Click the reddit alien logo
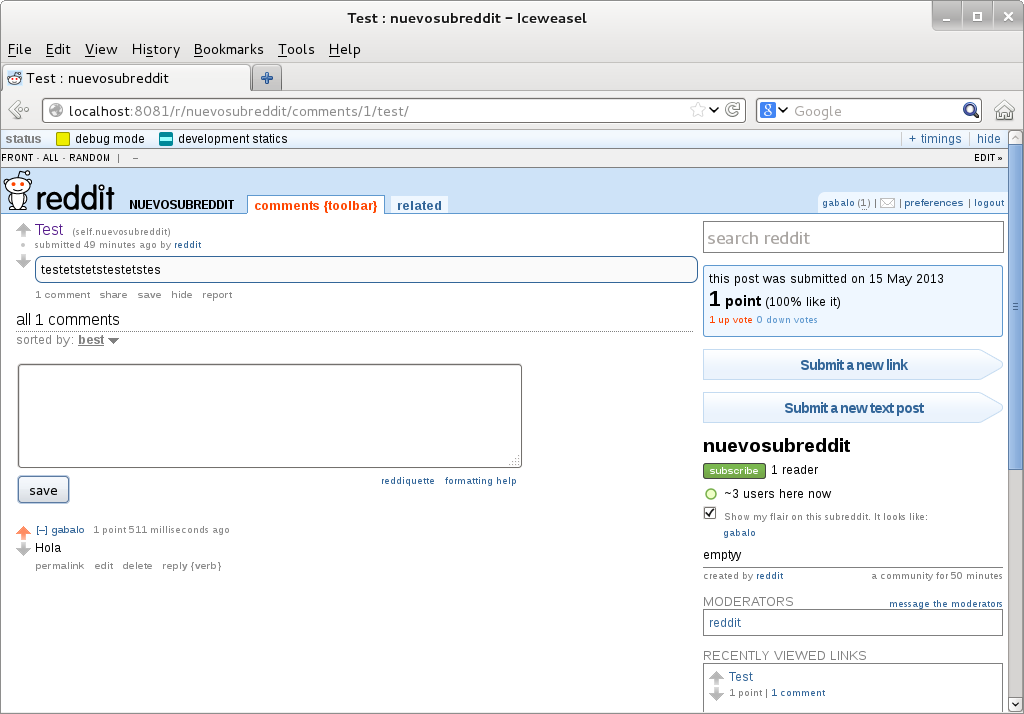This screenshot has height=714, width=1024. (x=17, y=190)
